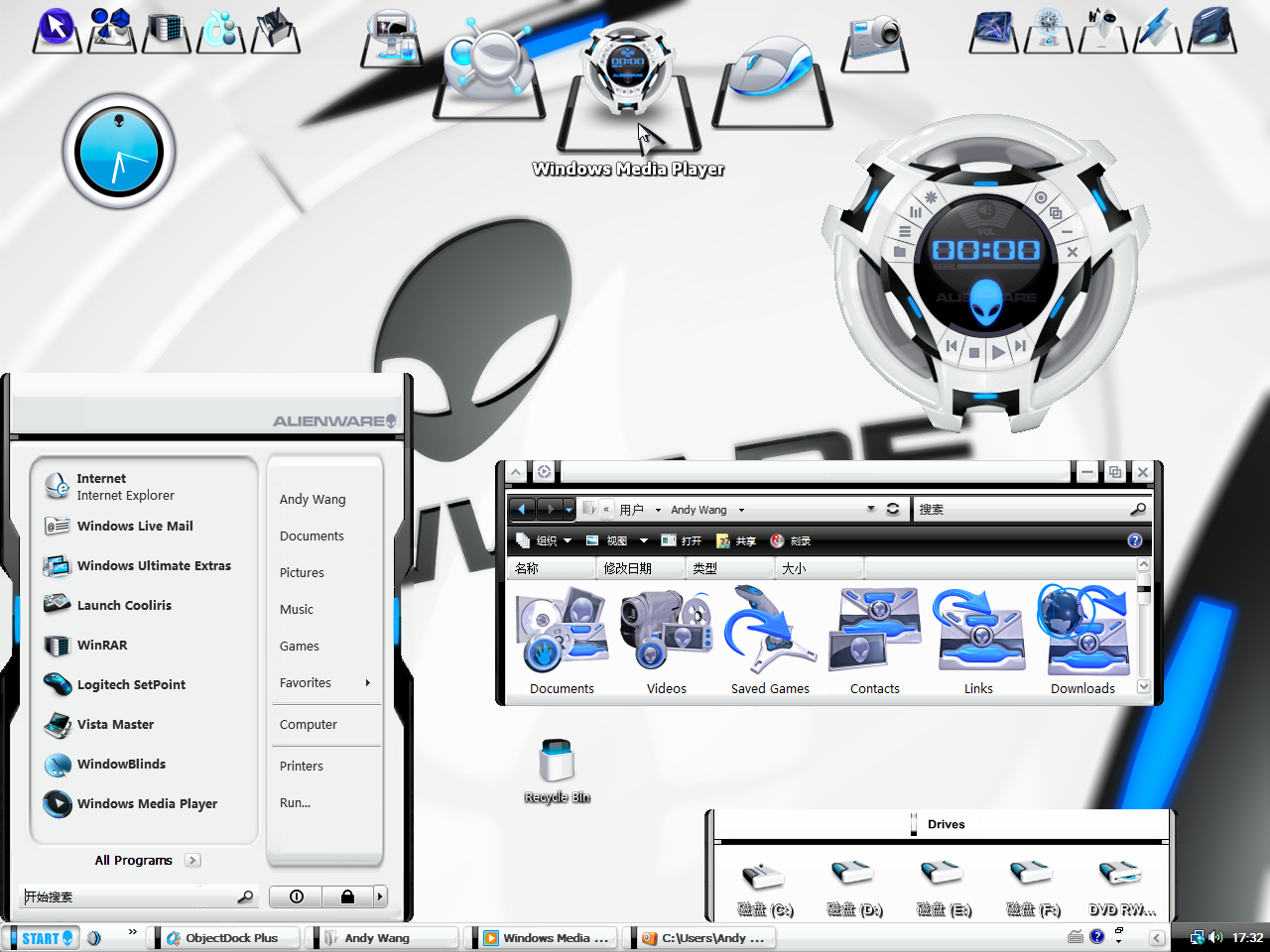Screen dimensions: 1270x952
Task: Open shutdown options arrow beside lock button
Action: point(379,896)
